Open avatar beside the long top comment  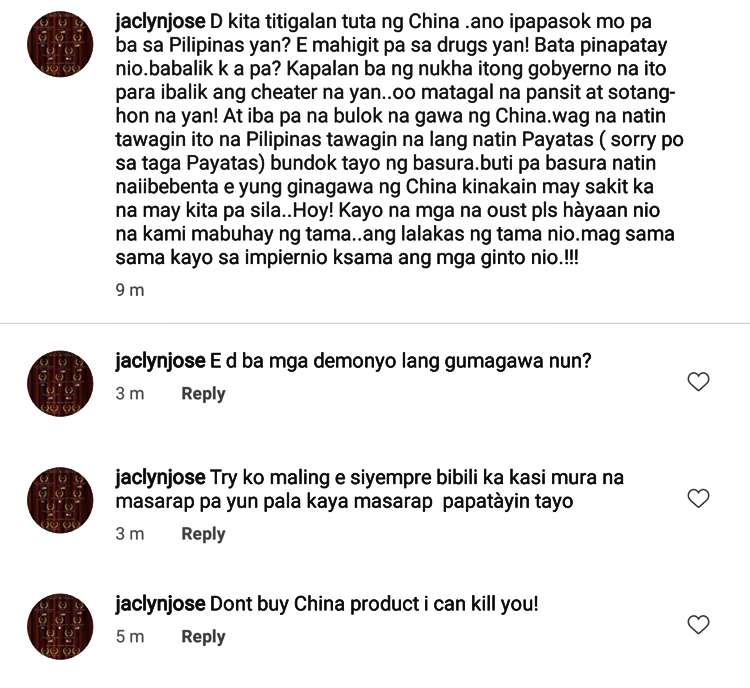coord(60,44)
